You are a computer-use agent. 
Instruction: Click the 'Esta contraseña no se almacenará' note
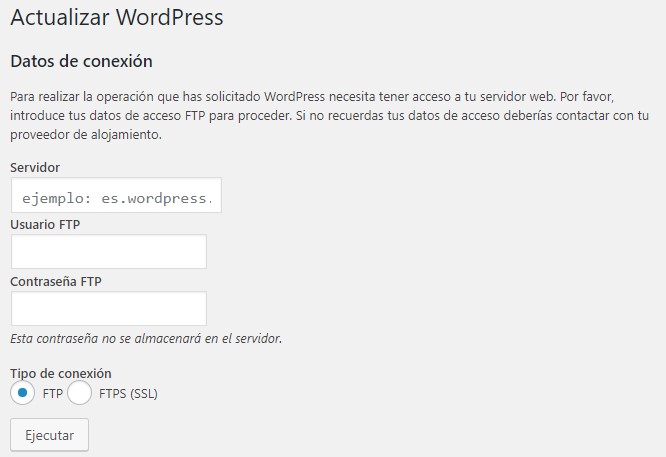pos(146,339)
